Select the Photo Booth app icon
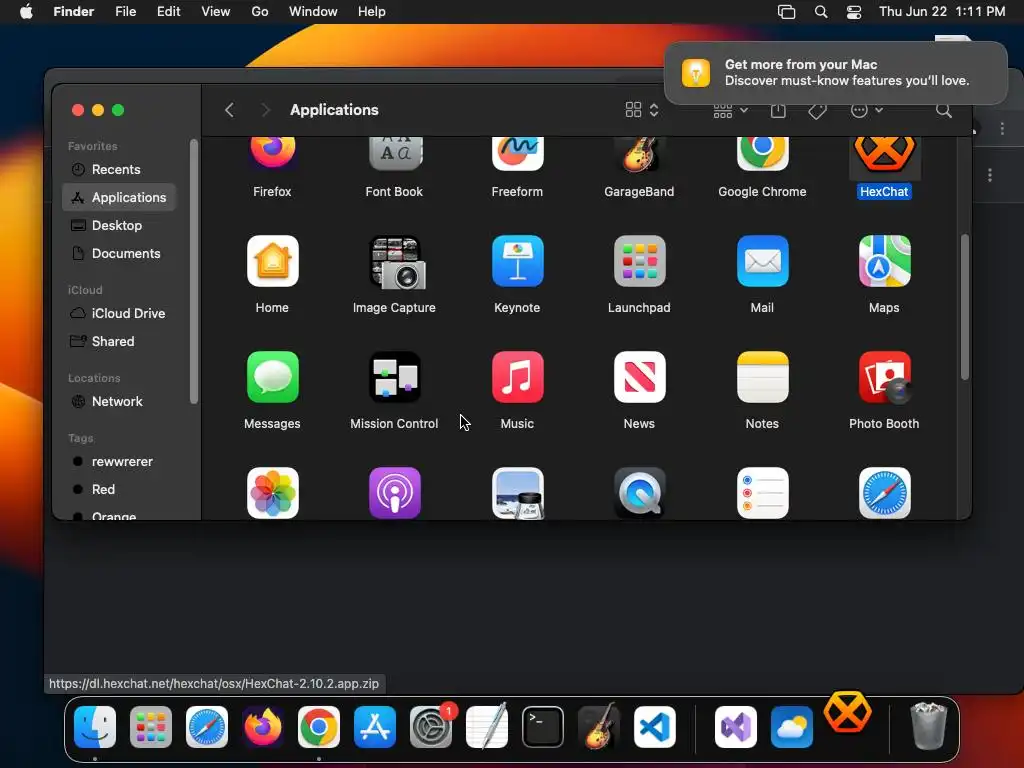The image size is (1024, 768). click(x=884, y=377)
